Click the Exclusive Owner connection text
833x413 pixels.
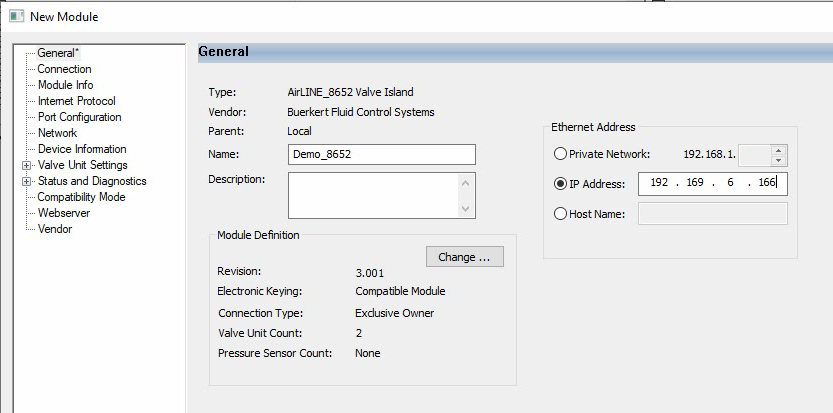click(394, 313)
